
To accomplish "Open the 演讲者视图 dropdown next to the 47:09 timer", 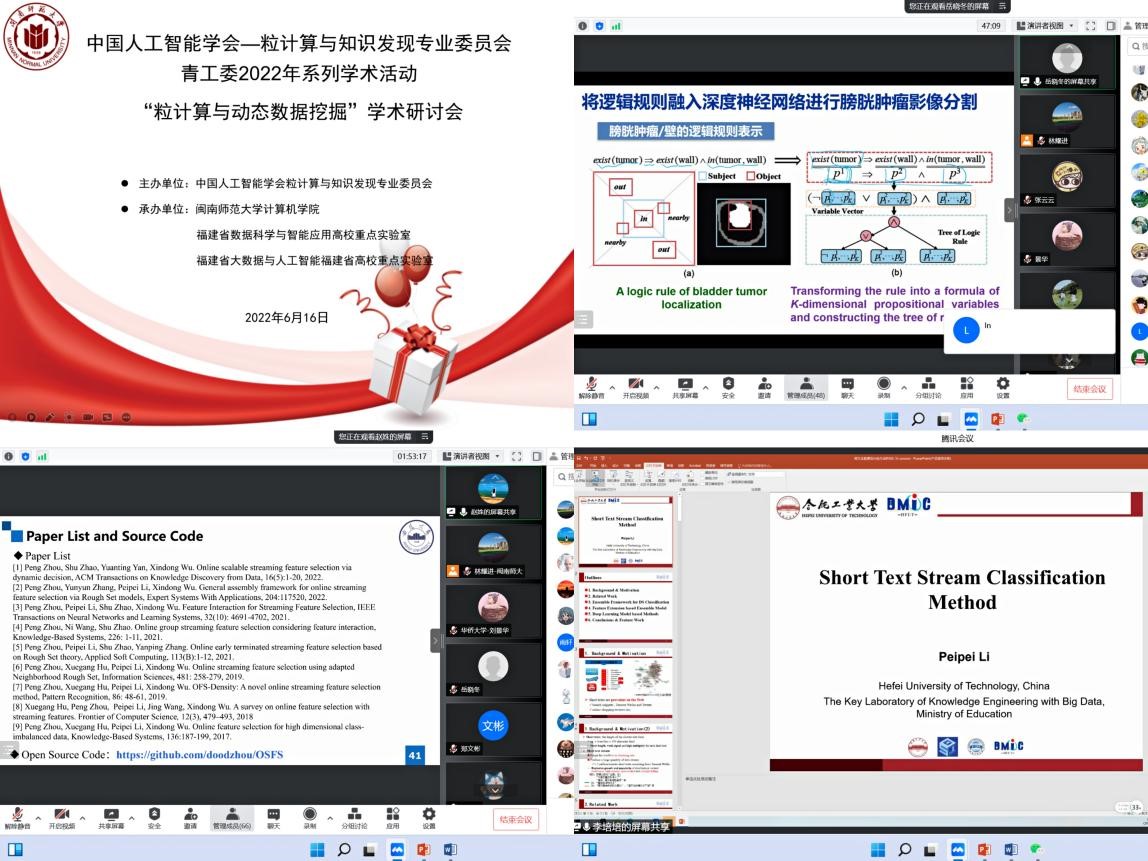I will point(1045,26).
